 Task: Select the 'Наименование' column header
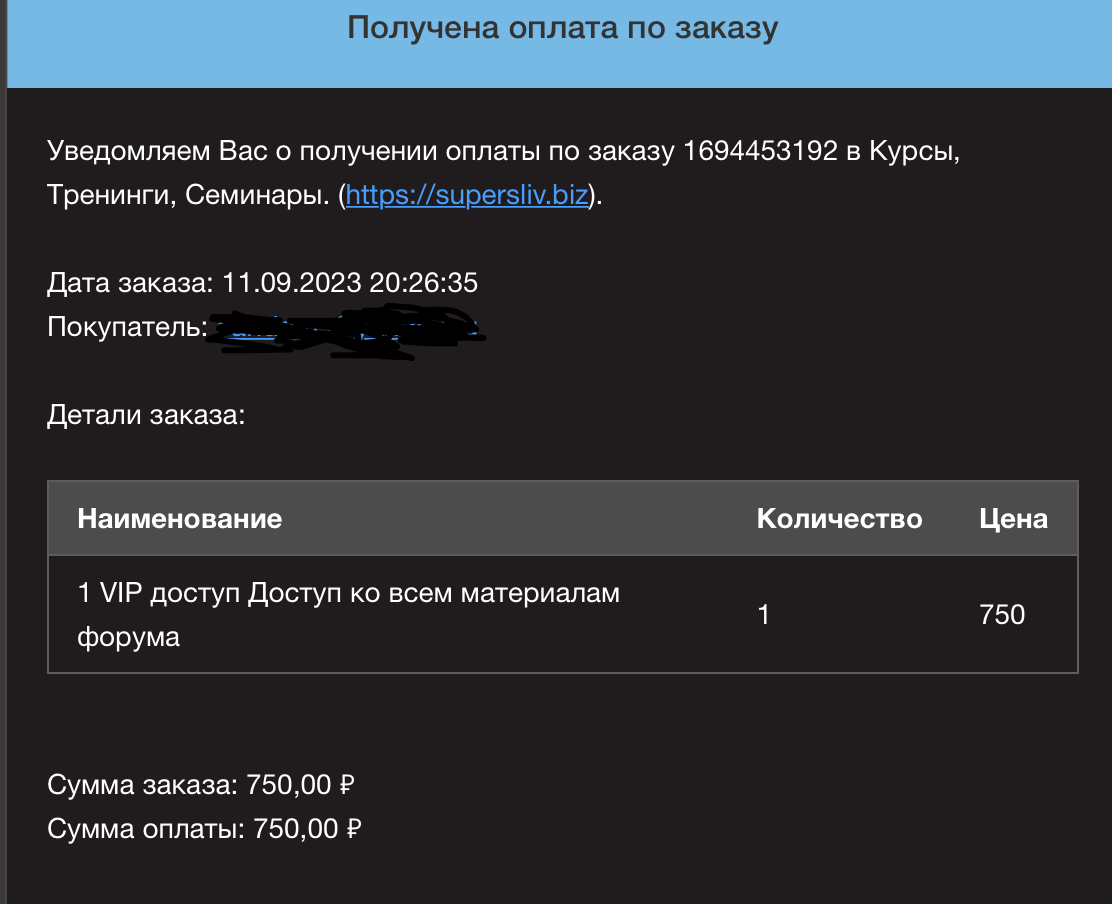click(179, 518)
